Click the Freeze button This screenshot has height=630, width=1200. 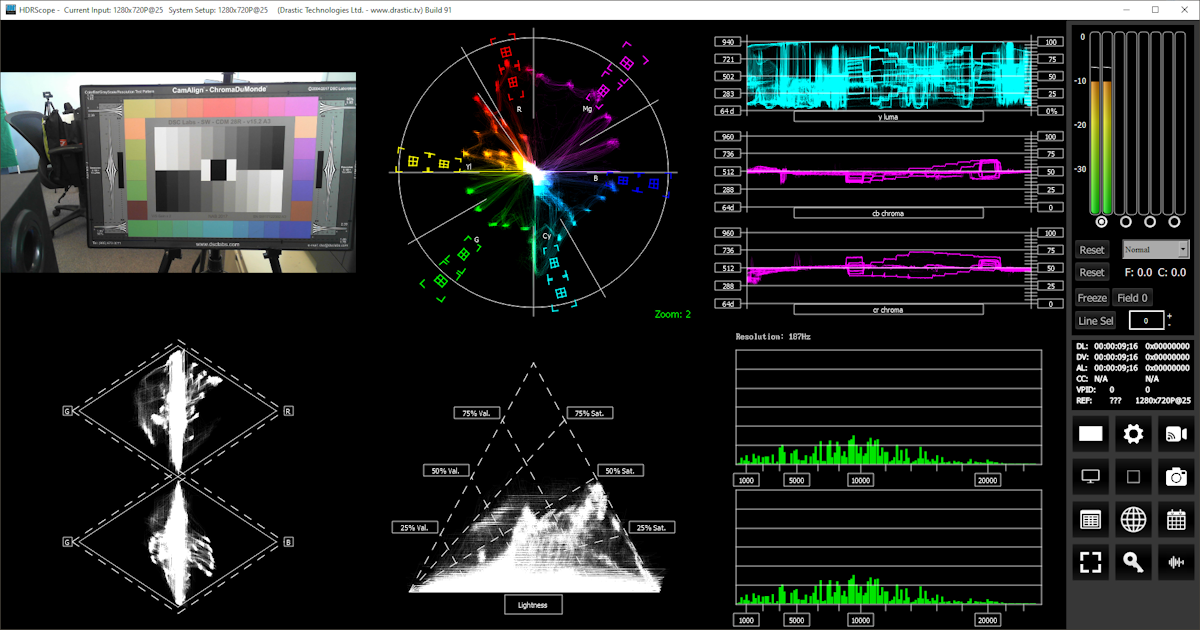[x=1092, y=298]
